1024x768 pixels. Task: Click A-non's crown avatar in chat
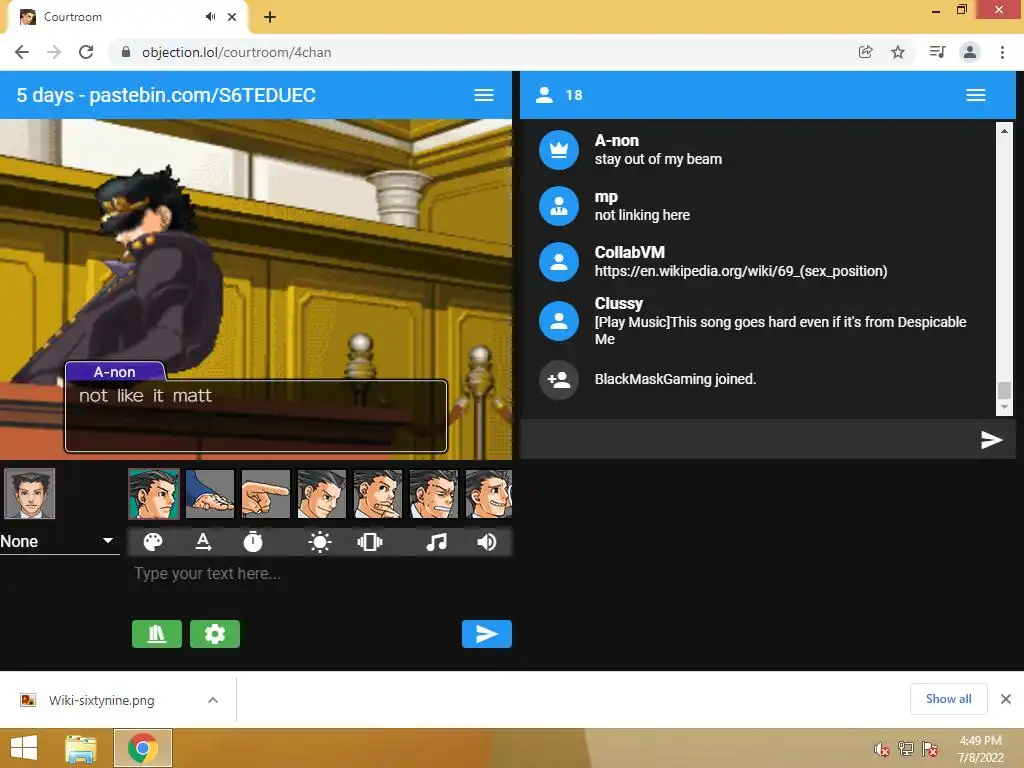coord(559,150)
